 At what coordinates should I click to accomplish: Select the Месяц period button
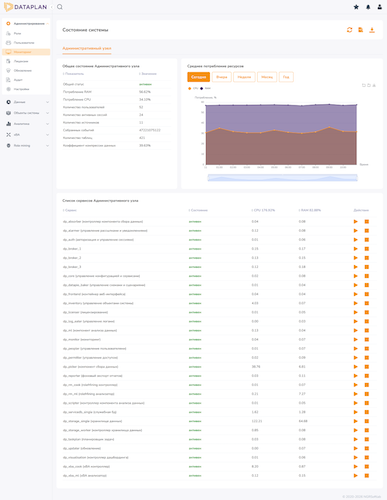[267, 77]
